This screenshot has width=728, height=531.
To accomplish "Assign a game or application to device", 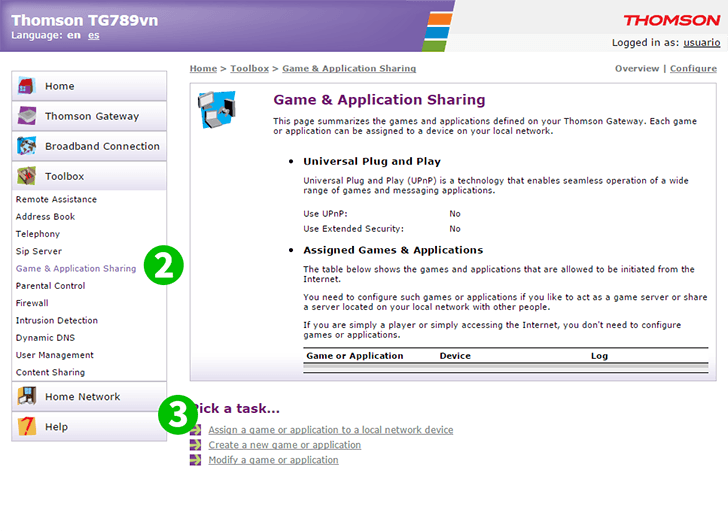I will pyautogui.click(x=331, y=430).
